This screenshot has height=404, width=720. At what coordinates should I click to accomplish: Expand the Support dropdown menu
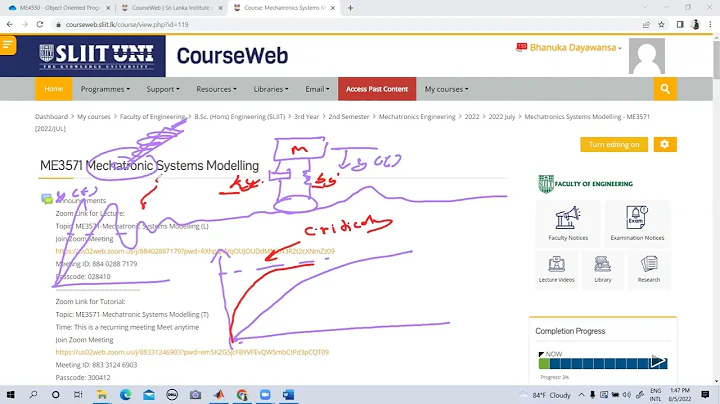(163, 89)
